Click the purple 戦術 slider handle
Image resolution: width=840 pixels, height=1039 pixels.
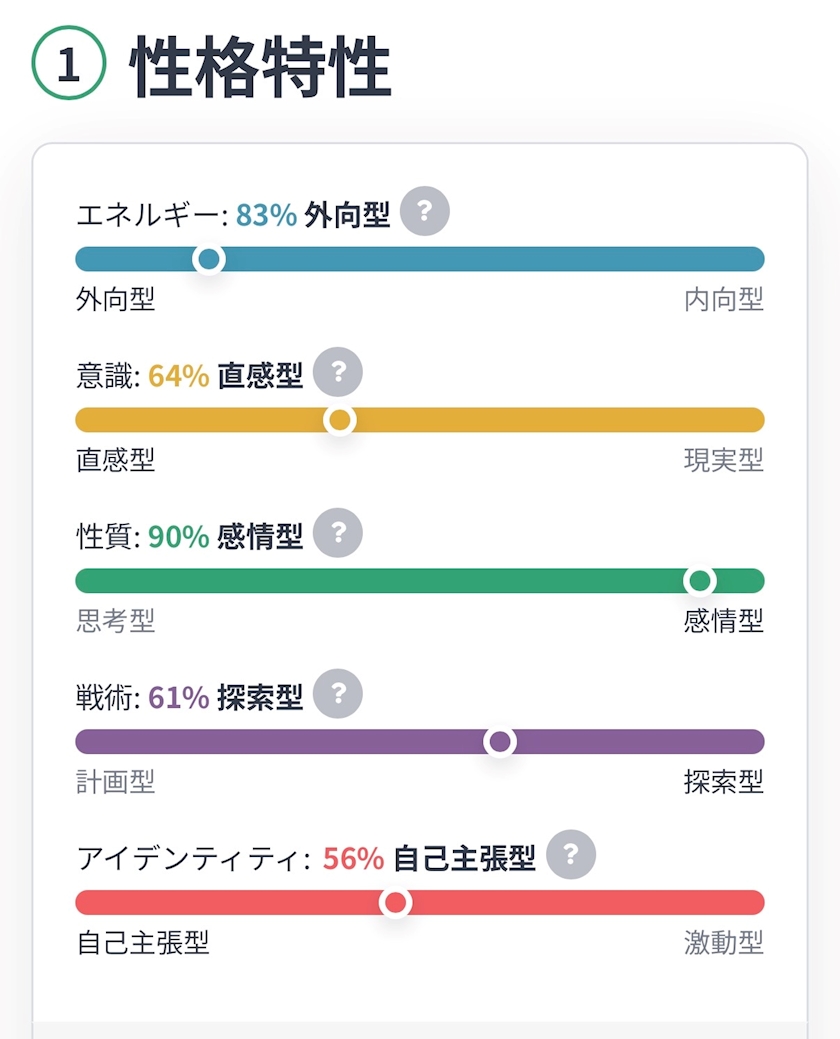point(500,741)
